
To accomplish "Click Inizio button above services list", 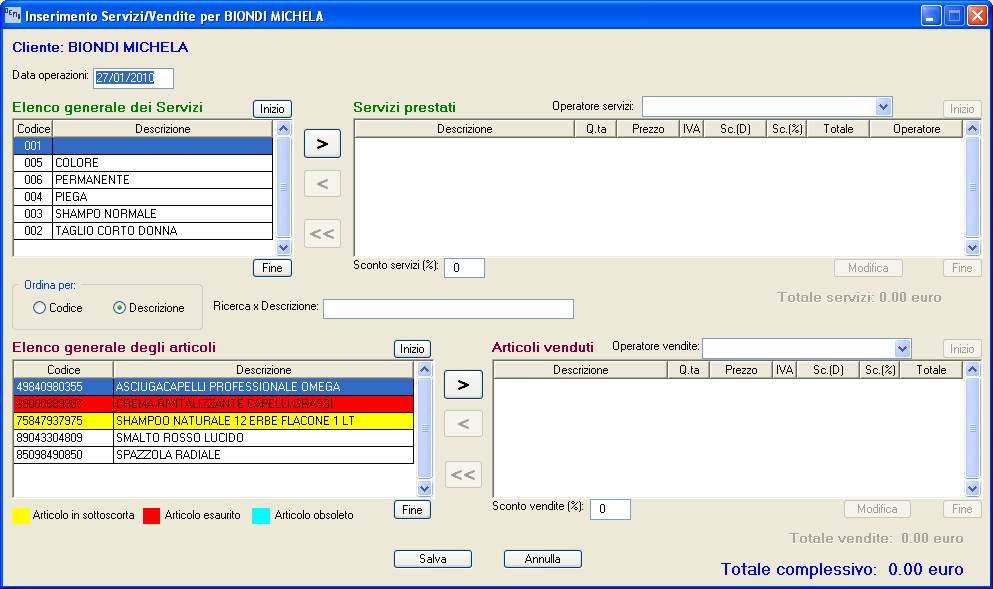I will coord(272,109).
